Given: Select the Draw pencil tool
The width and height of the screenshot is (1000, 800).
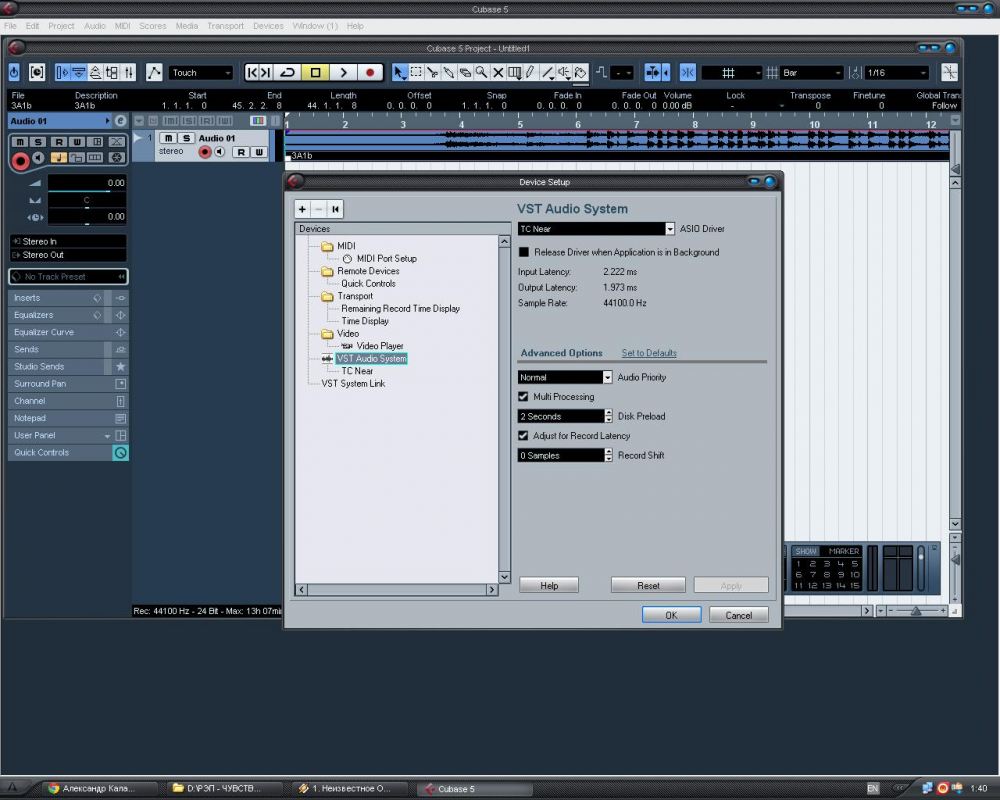Looking at the screenshot, I should [531, 73].
